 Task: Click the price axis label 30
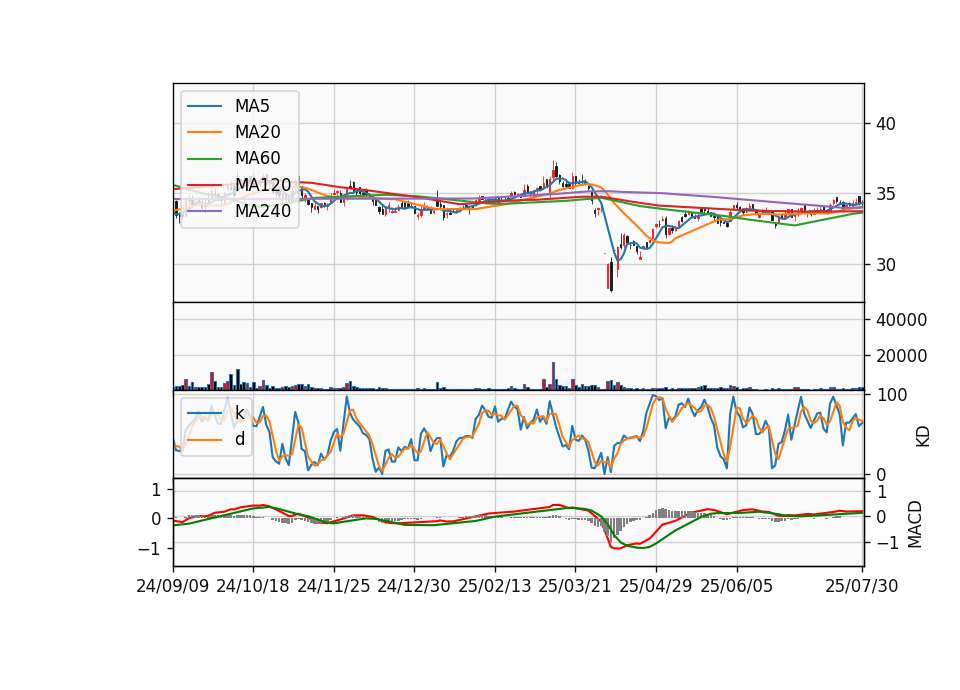pyautogui.click(x=886, y=265)
